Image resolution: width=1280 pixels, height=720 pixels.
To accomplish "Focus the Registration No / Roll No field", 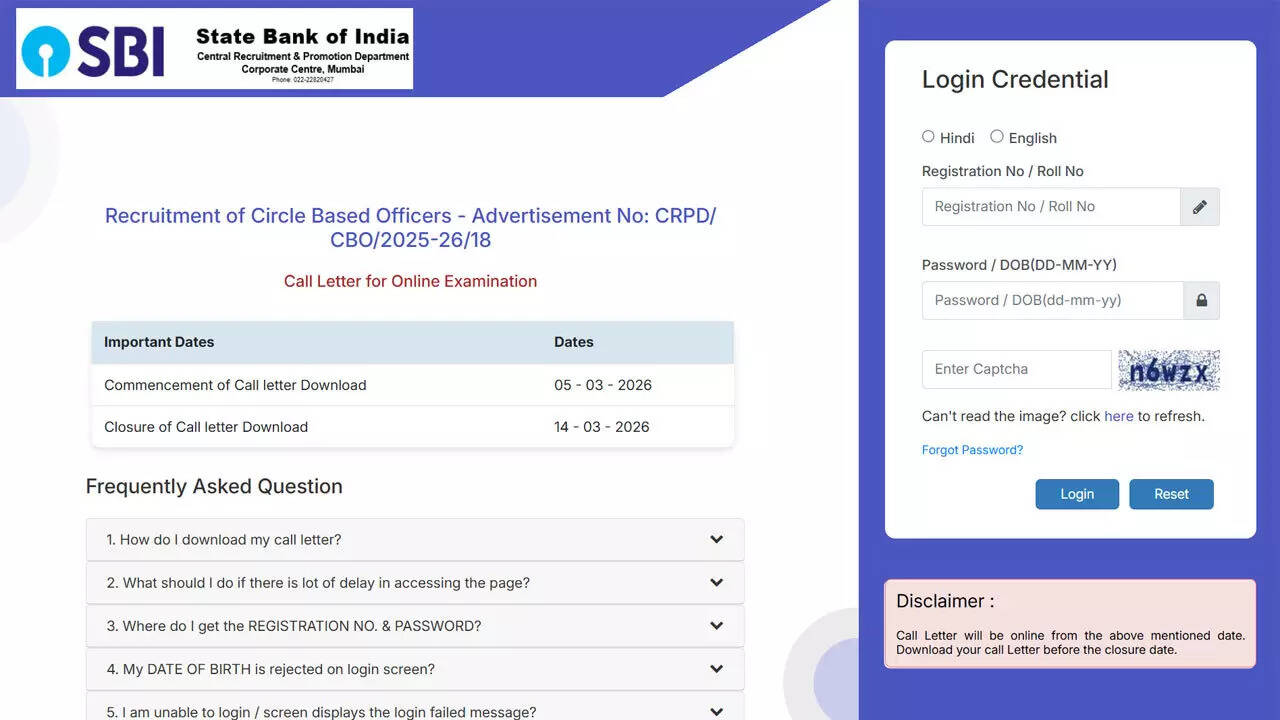I will click(x=1050, y=207).
